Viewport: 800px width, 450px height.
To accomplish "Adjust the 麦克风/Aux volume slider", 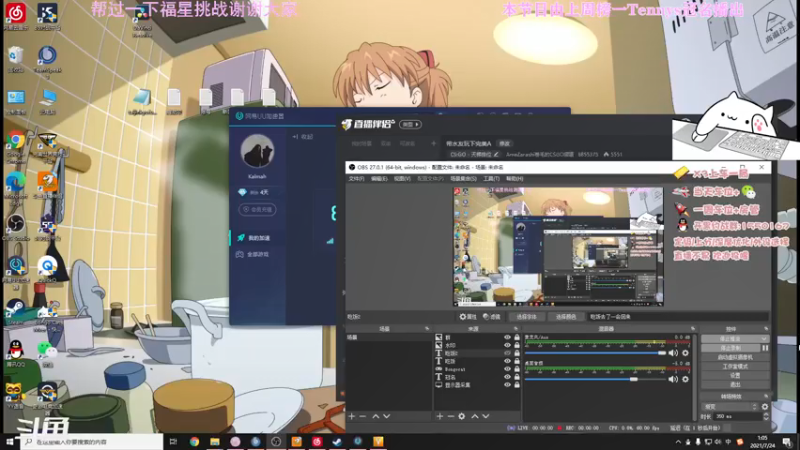I will point(595,353).
